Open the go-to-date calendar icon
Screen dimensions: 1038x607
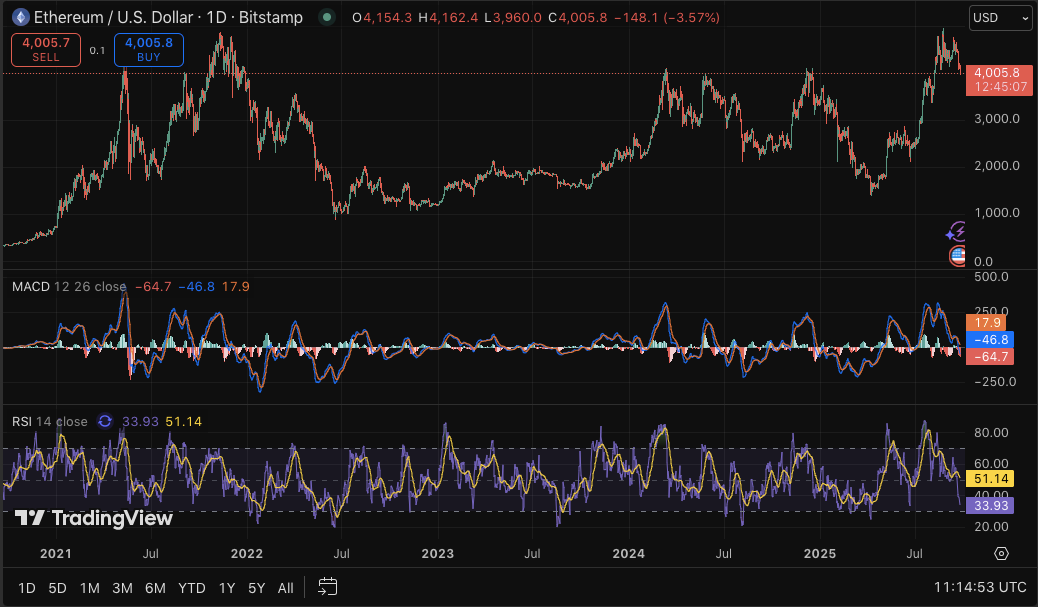point(328,586)
